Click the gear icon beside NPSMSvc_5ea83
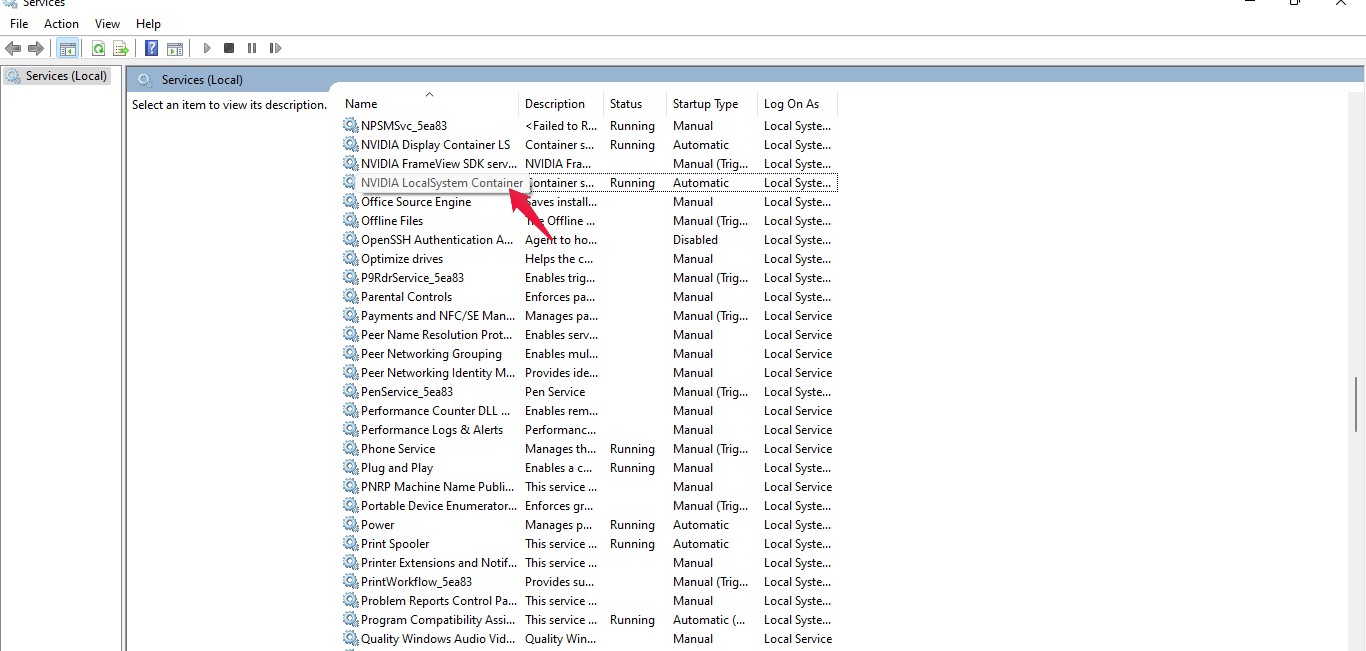Screen dimensions: 1366x651 click(350, 126)
